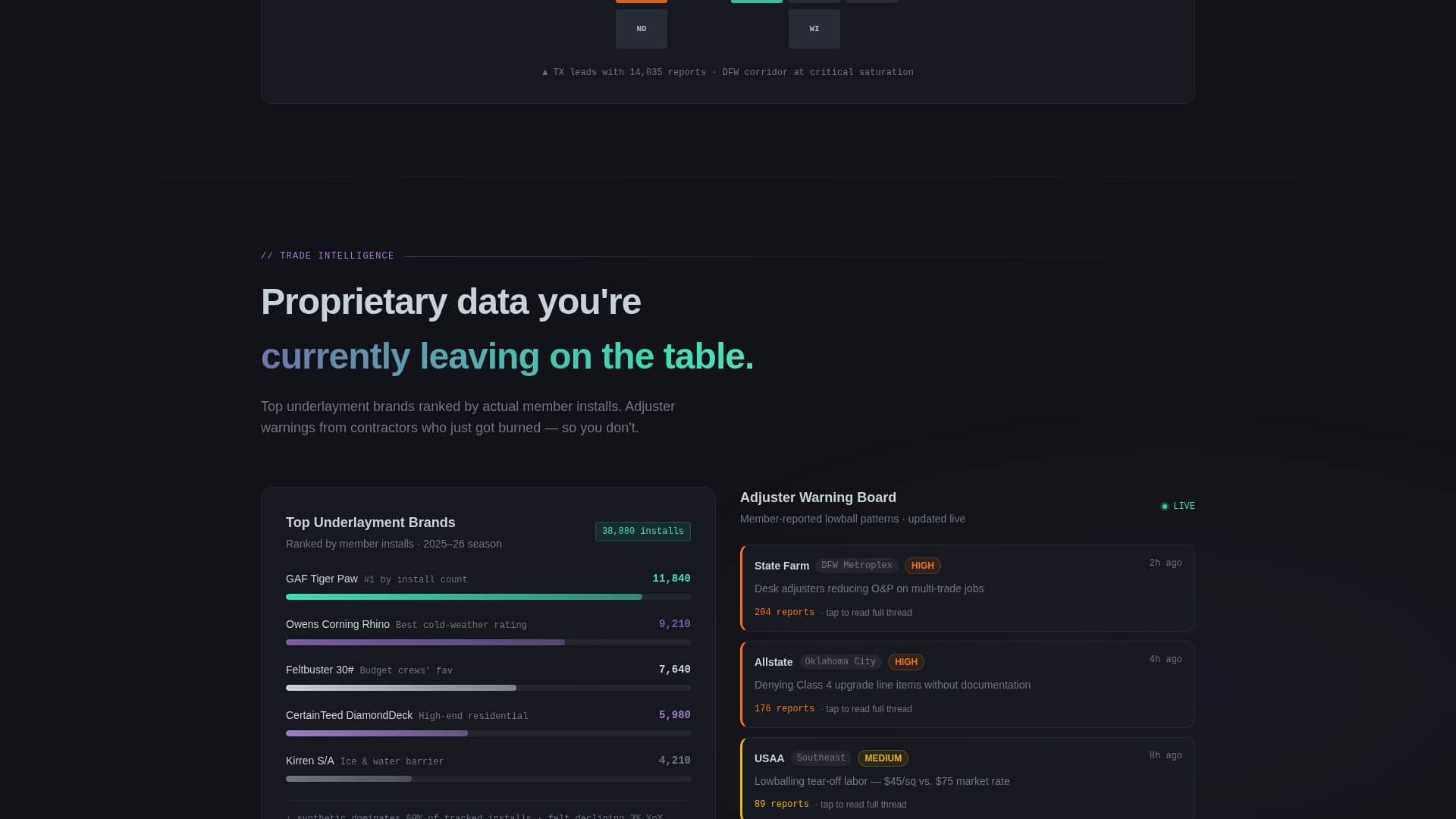Screen dimensions: 1456x819
Task: Click the State Farm HIGH severity badge
Action: [x=923, y=566]
